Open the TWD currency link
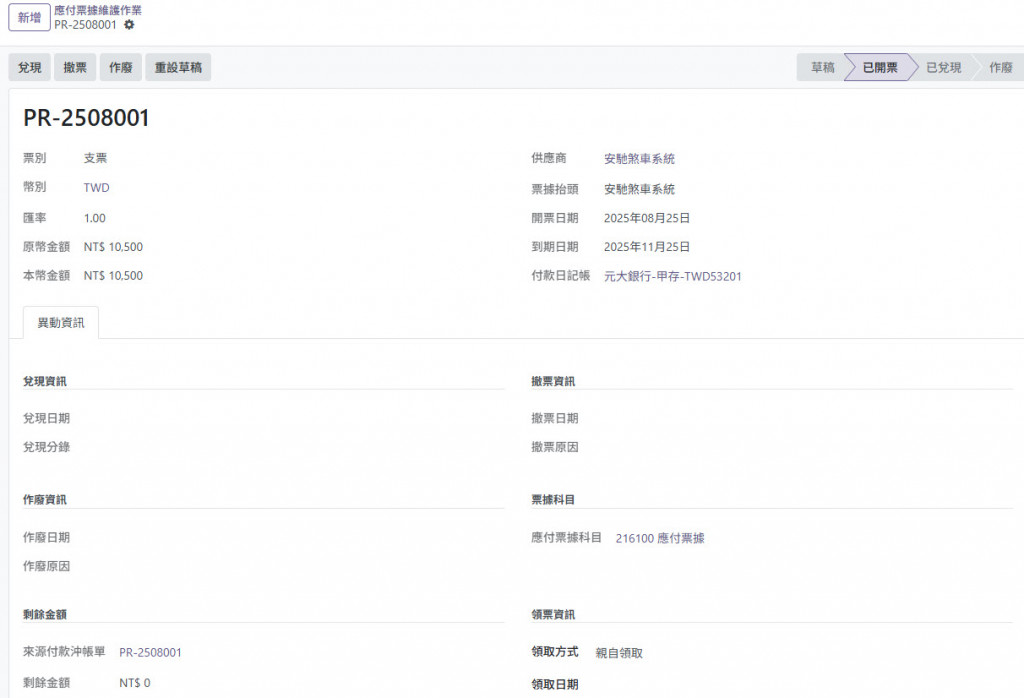The height and width of the screenshot is (698, 1024). [97, 188]
